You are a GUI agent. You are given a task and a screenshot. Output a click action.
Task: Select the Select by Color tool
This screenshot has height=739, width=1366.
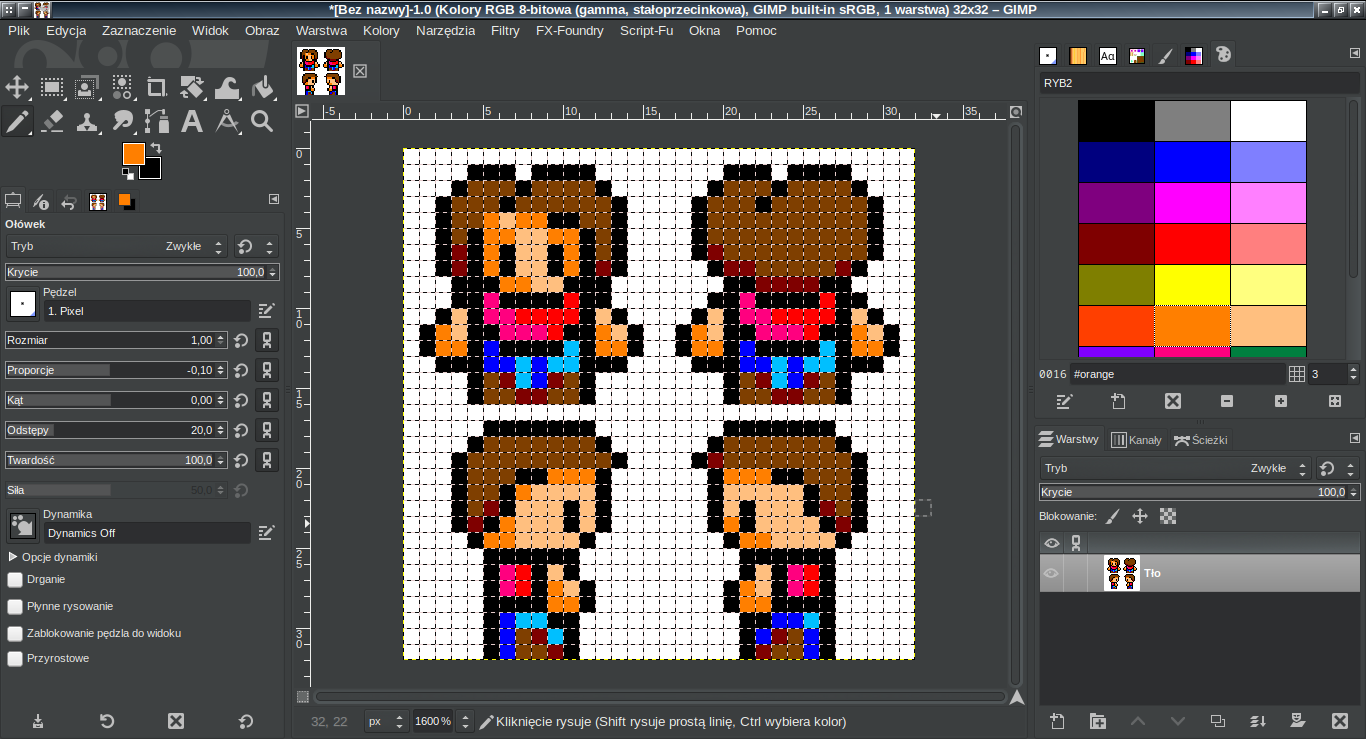click(x=122, y=87)
